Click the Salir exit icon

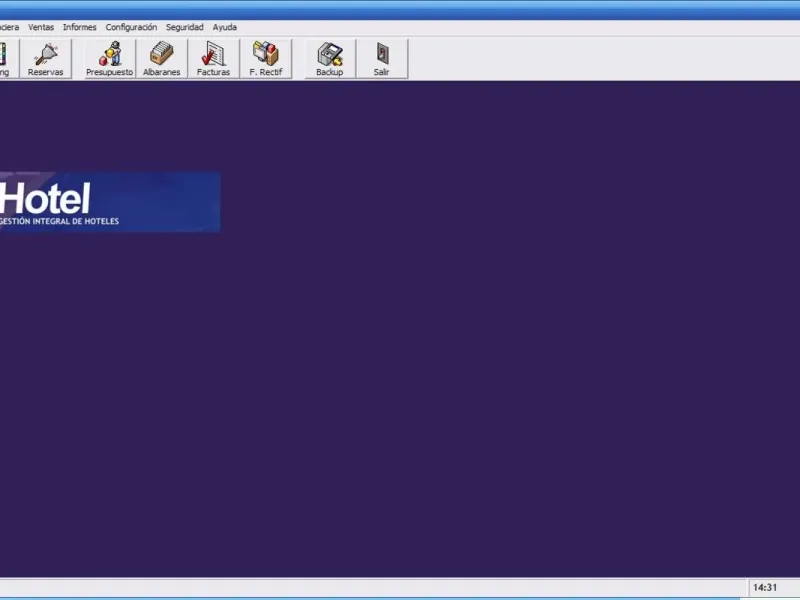pyautogui.click(x=382, y=59)
